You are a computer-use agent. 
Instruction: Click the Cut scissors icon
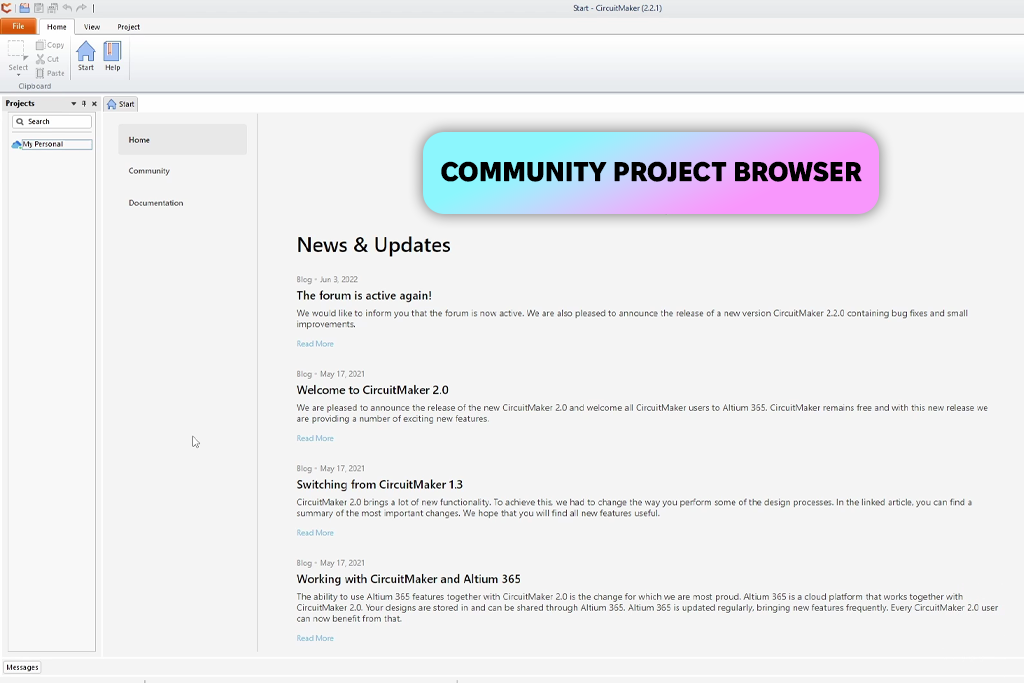click(40, 59)
